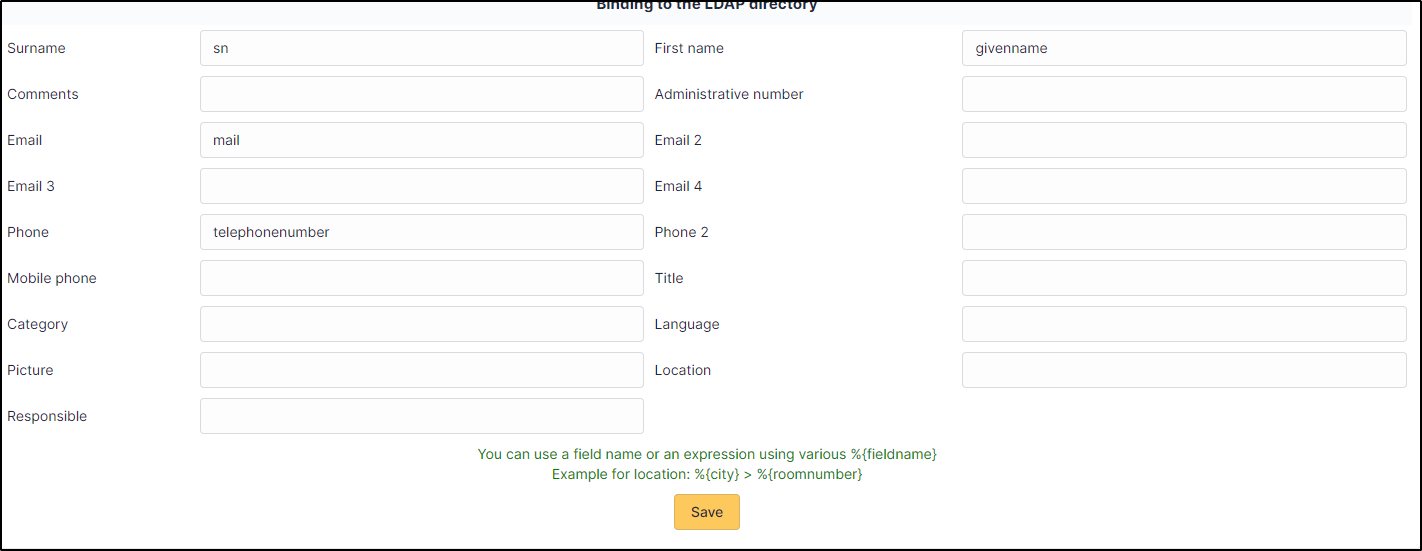
Task: Select the Surname field containing sn
Action: click(422, 48)
